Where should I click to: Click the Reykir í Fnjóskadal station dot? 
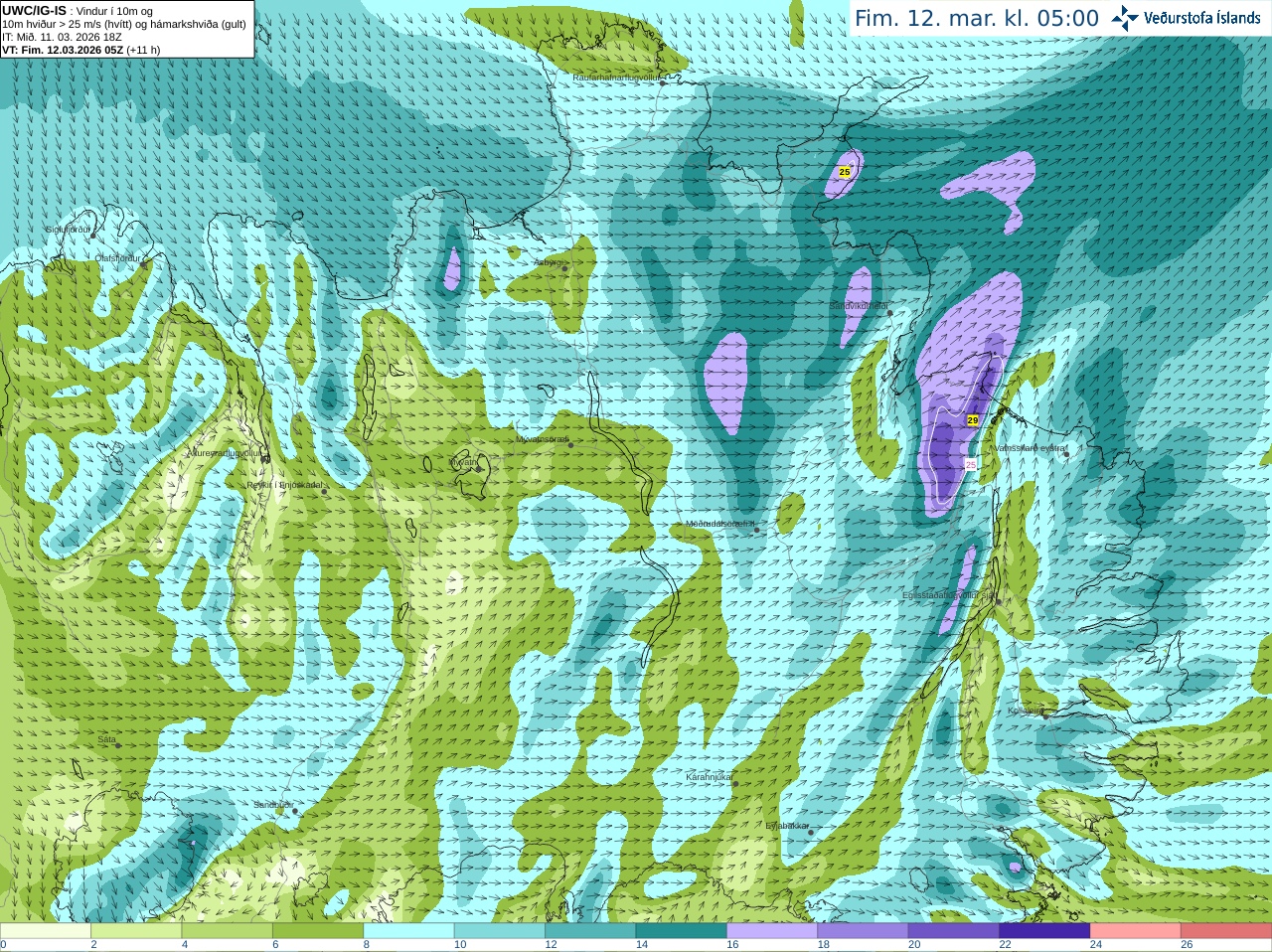pyautogui.click(x=324, y=491)
